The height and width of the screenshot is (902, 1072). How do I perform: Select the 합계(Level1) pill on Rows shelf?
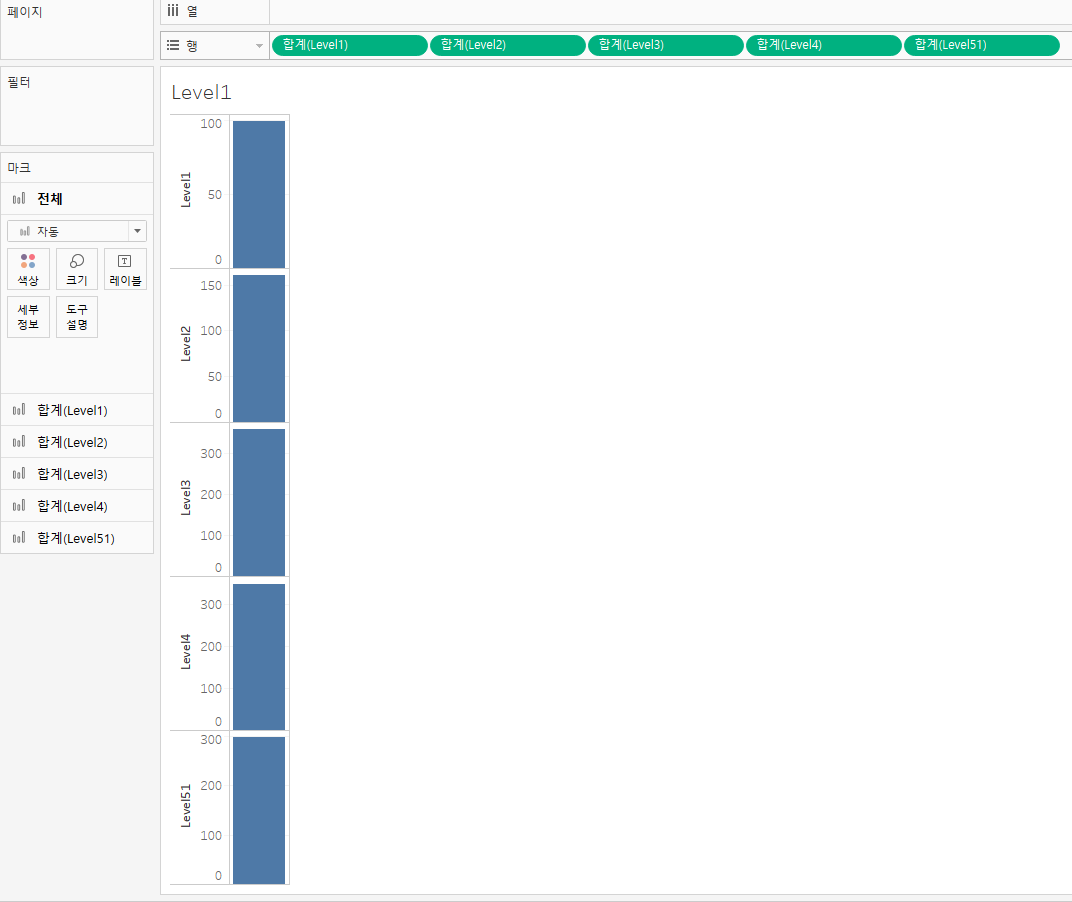[x=349, y=45]
